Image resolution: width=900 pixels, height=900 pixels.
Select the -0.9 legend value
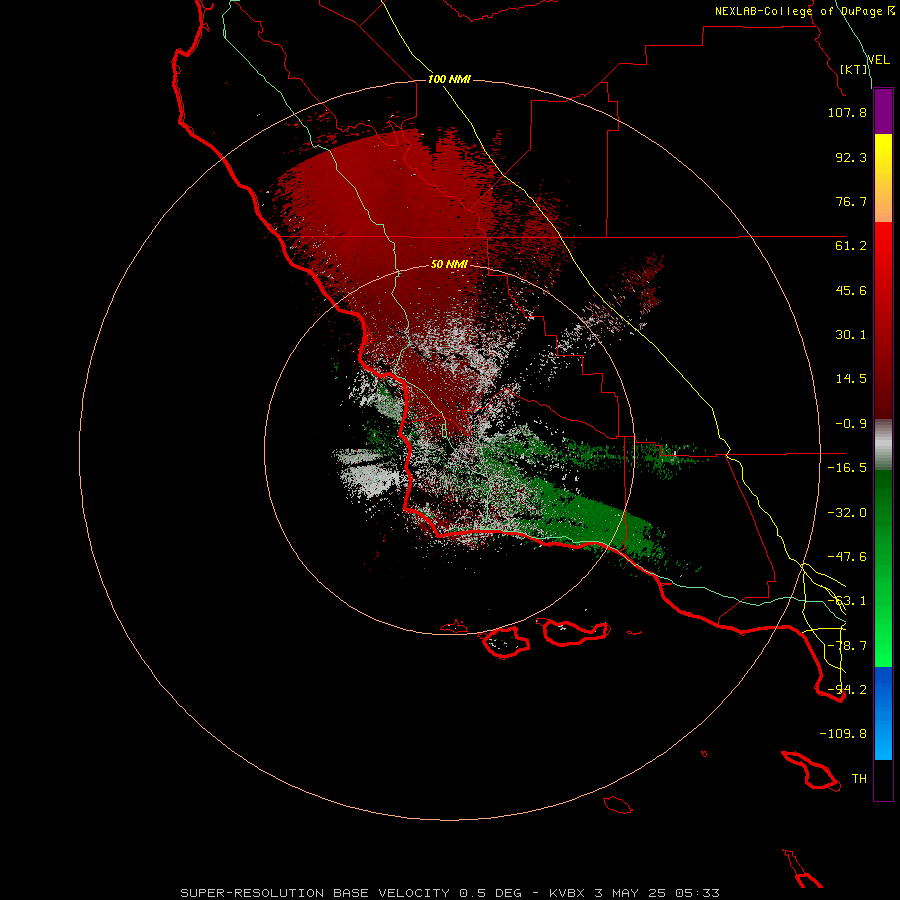click(851, 424)
